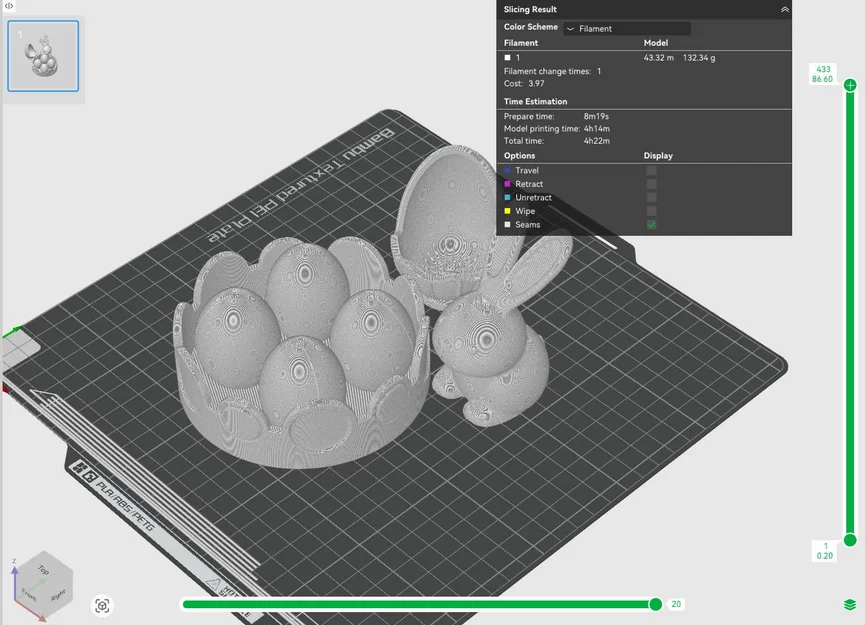
Task: Click the camera reset view icon
Action: coord(102,606)
